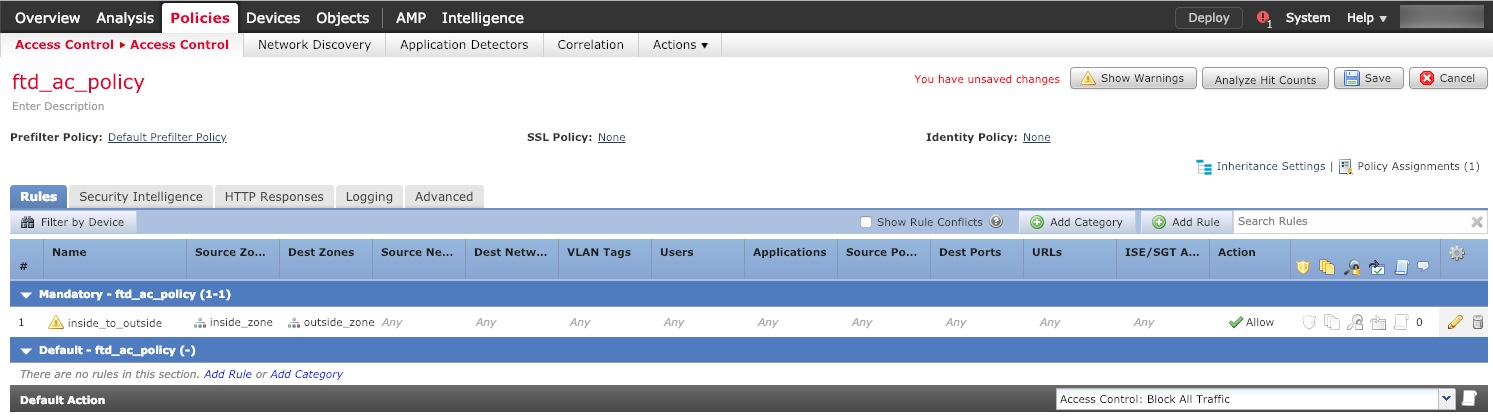Viewport: 1493px width, 420px height.
Task: Click inside_to_outside rule logging scroll icon
Action: point(1401,322)
